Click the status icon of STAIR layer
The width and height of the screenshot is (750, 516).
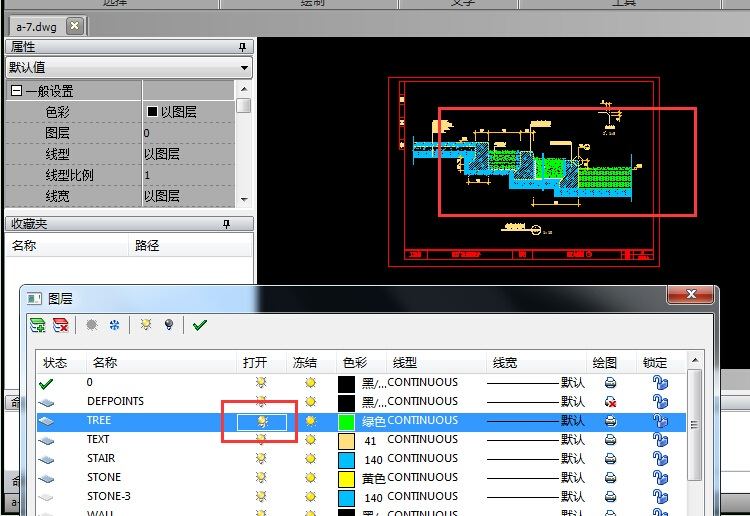(x=46, y=460)
